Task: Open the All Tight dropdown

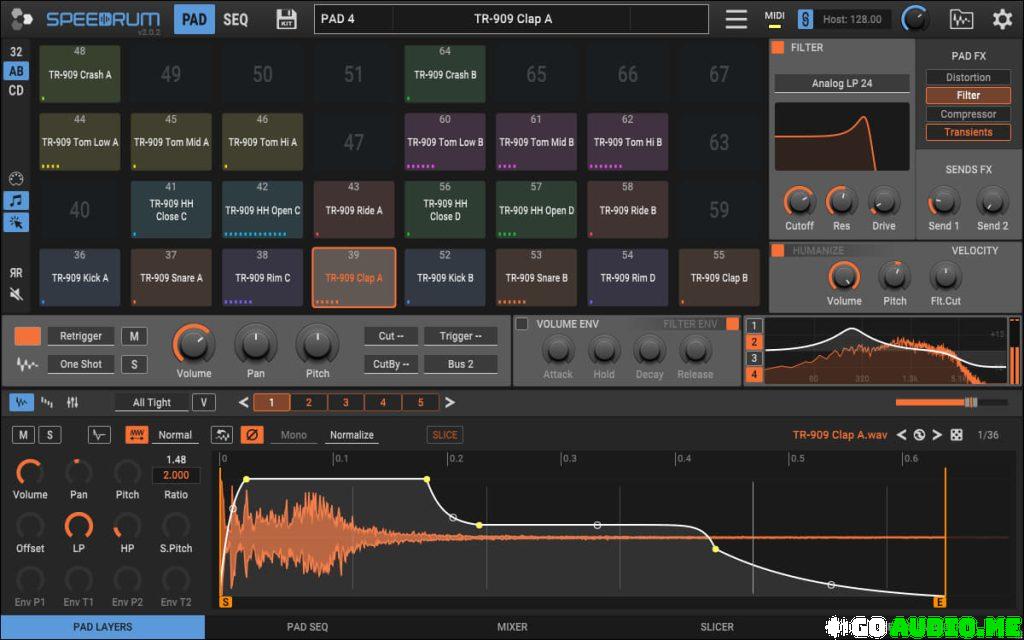Action: tap(150, 402)
